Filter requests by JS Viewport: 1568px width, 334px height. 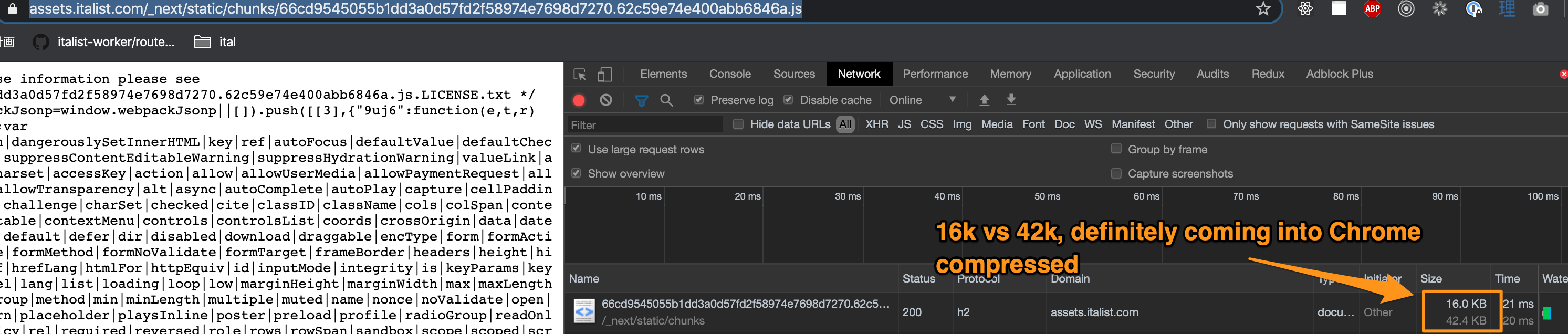[x=904, y=124]
